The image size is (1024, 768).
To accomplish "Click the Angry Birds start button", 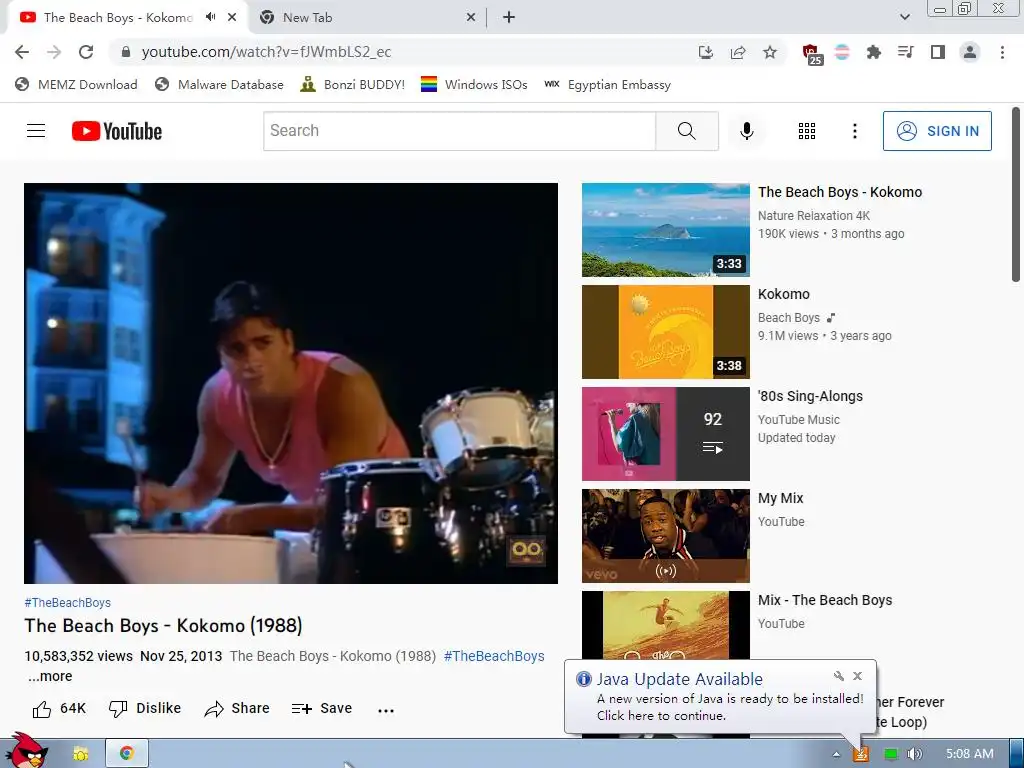I will pos(26,751).
